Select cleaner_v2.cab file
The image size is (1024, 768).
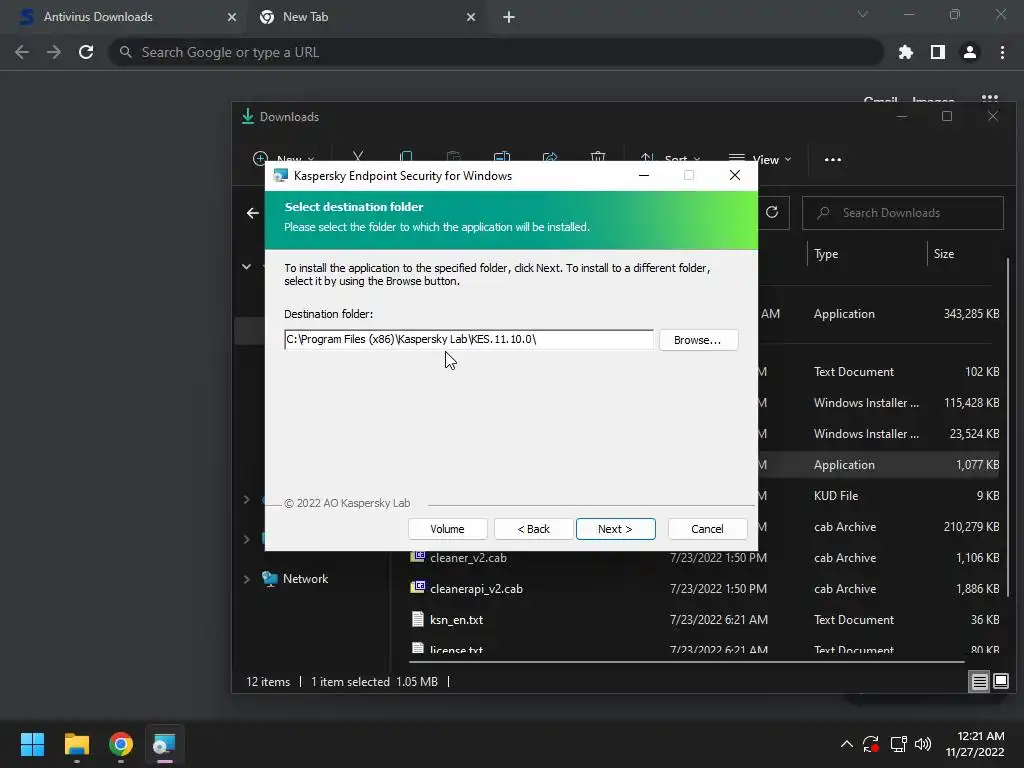(468, 558)
